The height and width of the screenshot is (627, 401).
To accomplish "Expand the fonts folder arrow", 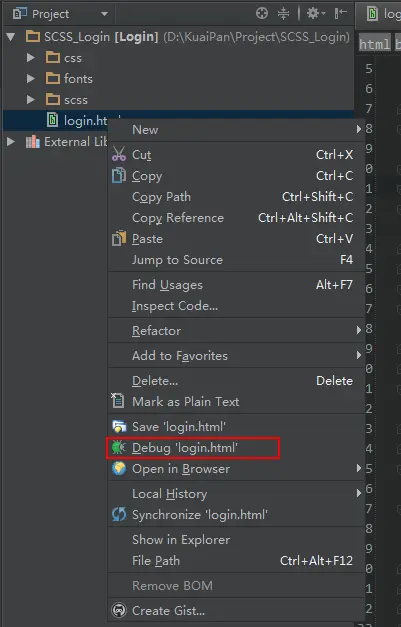I will click(x=30, y=78).
